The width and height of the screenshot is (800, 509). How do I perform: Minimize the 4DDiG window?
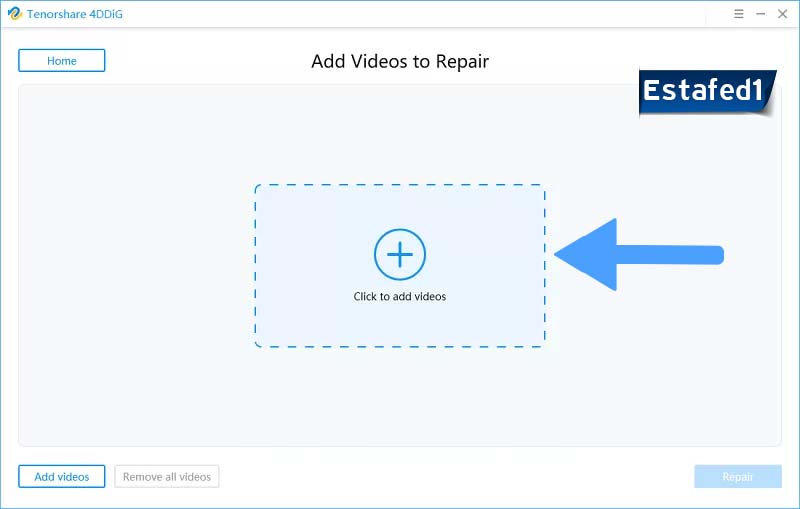point(761,14)
